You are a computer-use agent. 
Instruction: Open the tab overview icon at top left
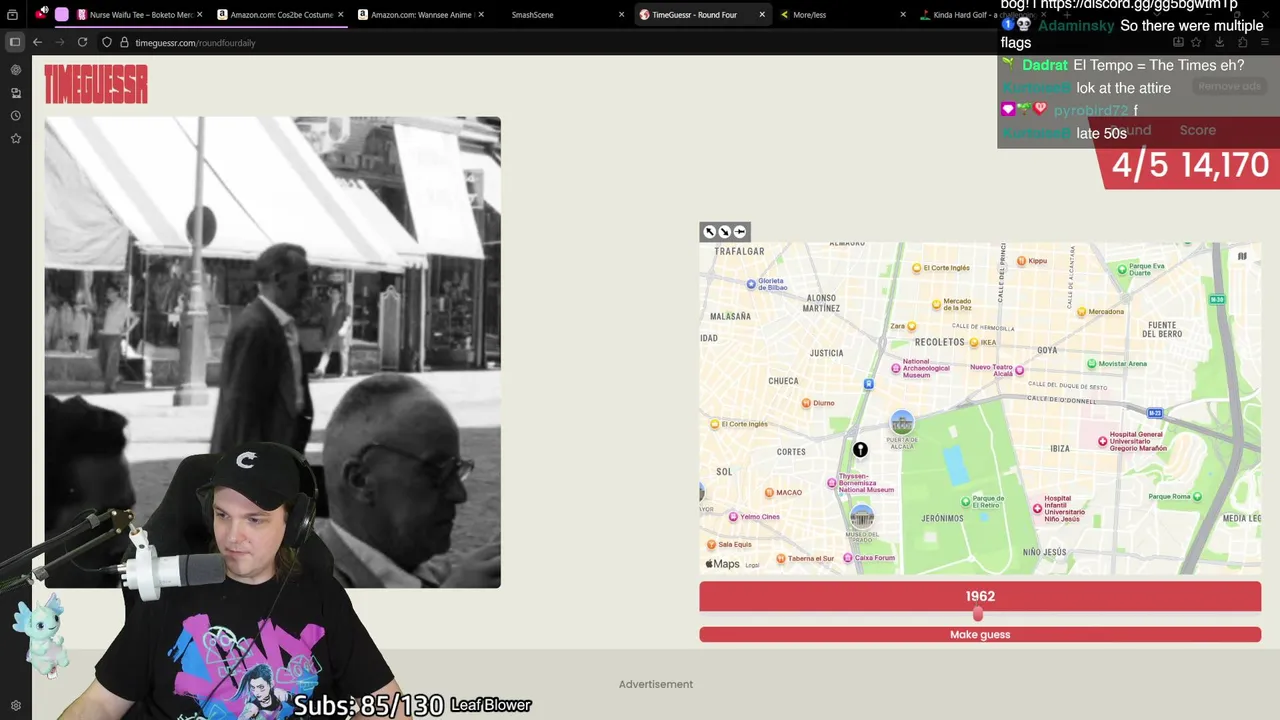click(x=12, y=15)
